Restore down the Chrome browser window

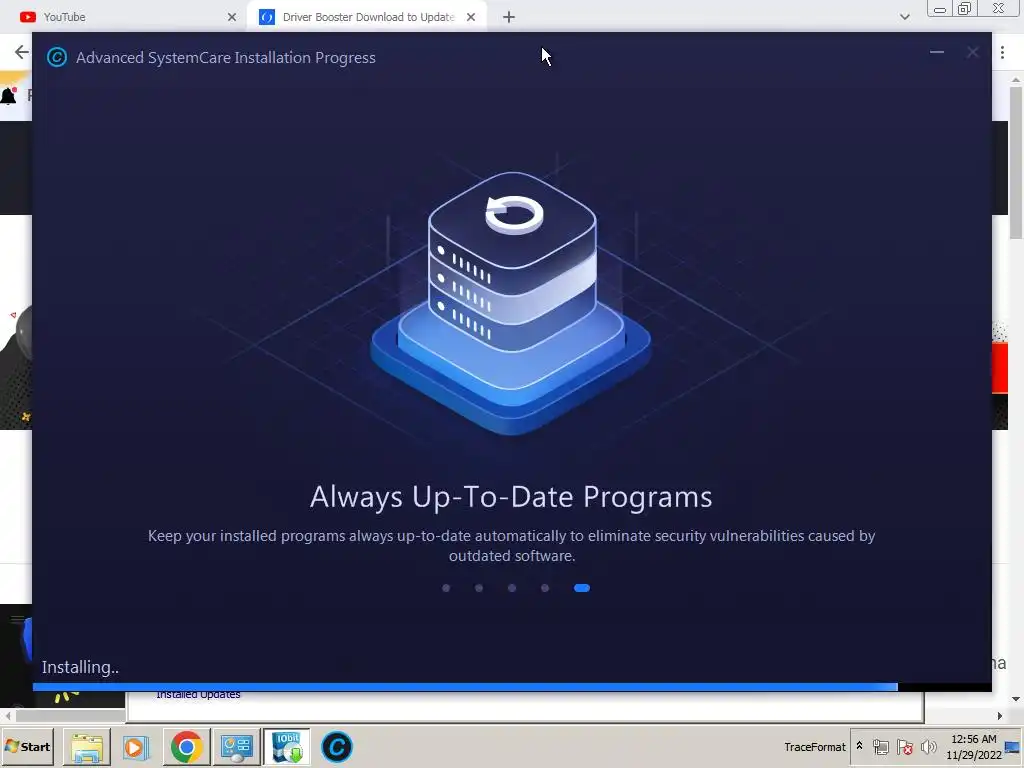click(x=965, y=8)
